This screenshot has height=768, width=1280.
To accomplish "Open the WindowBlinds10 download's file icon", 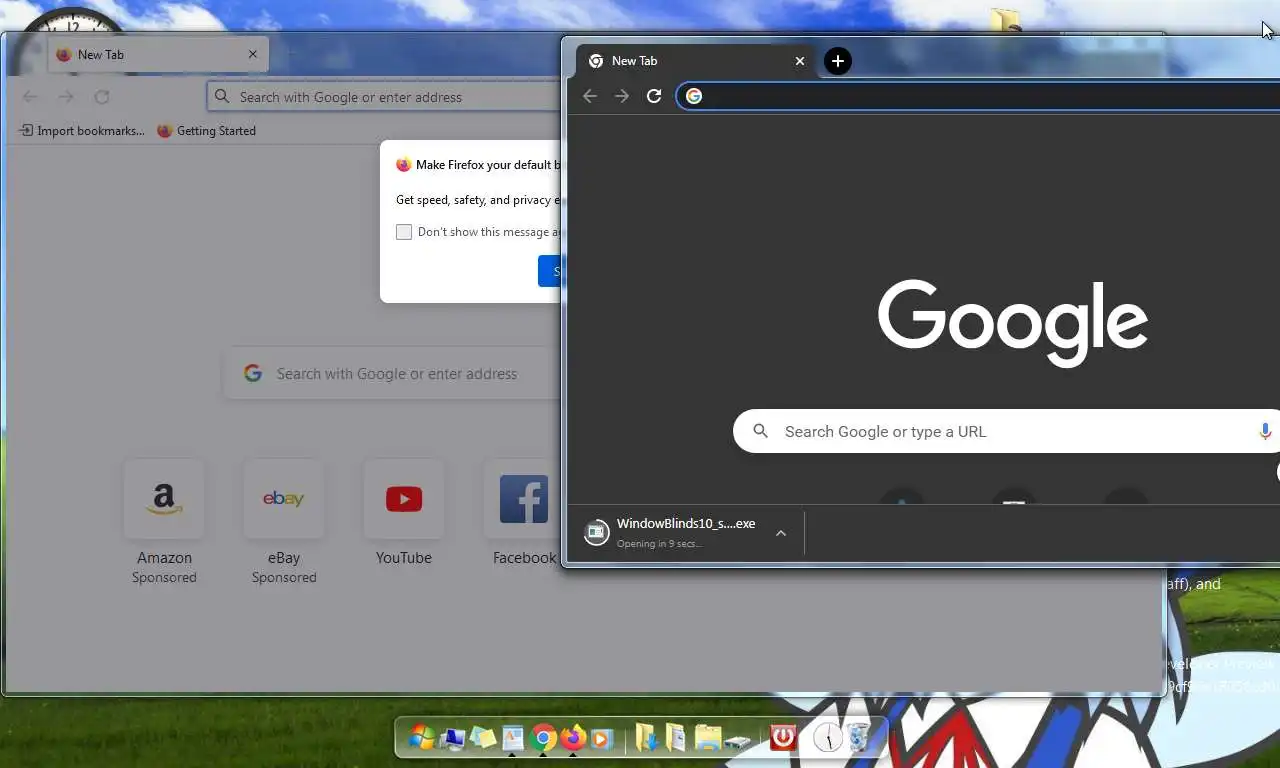I will pyautogui.click(x=596, y=533).
